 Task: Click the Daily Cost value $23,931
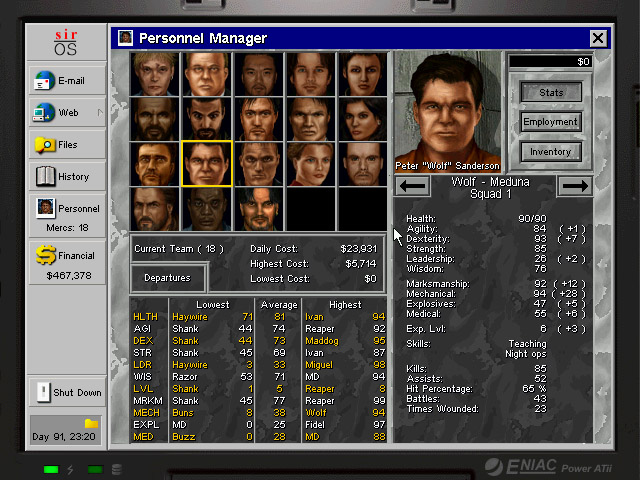tap(358, 249)
